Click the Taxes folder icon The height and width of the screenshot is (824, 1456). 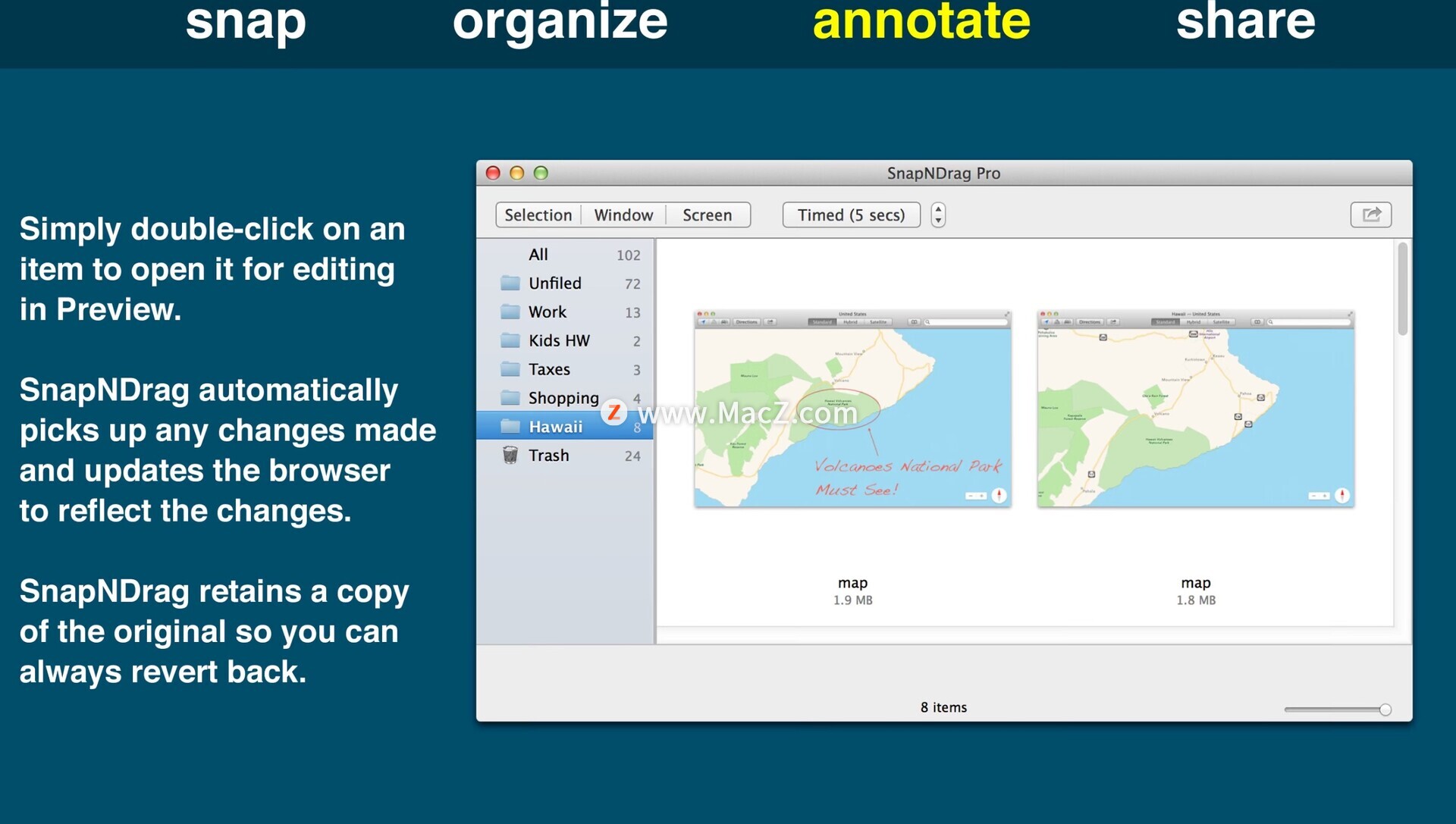pos(510,370)
